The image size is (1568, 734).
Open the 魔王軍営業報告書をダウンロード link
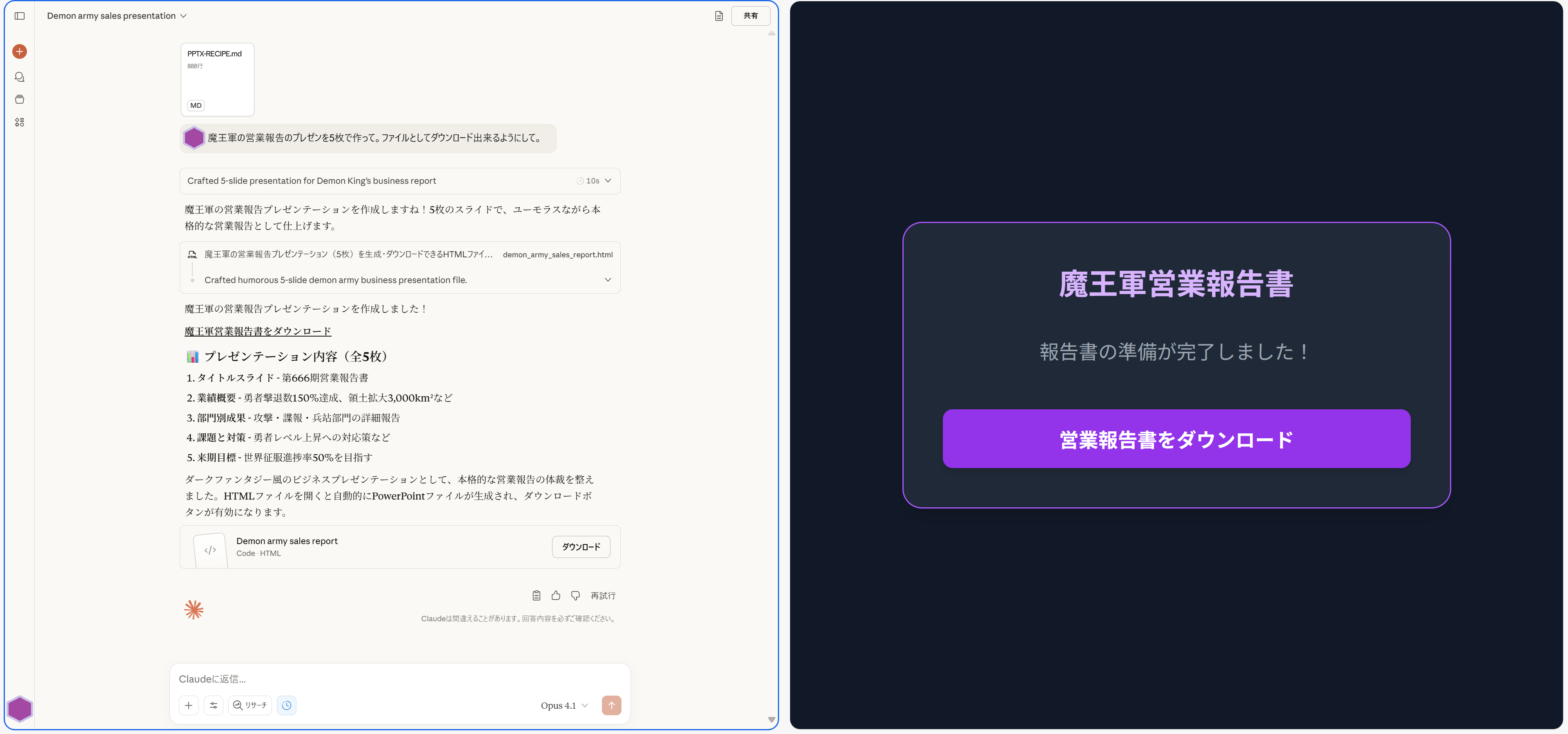[258, 331]
